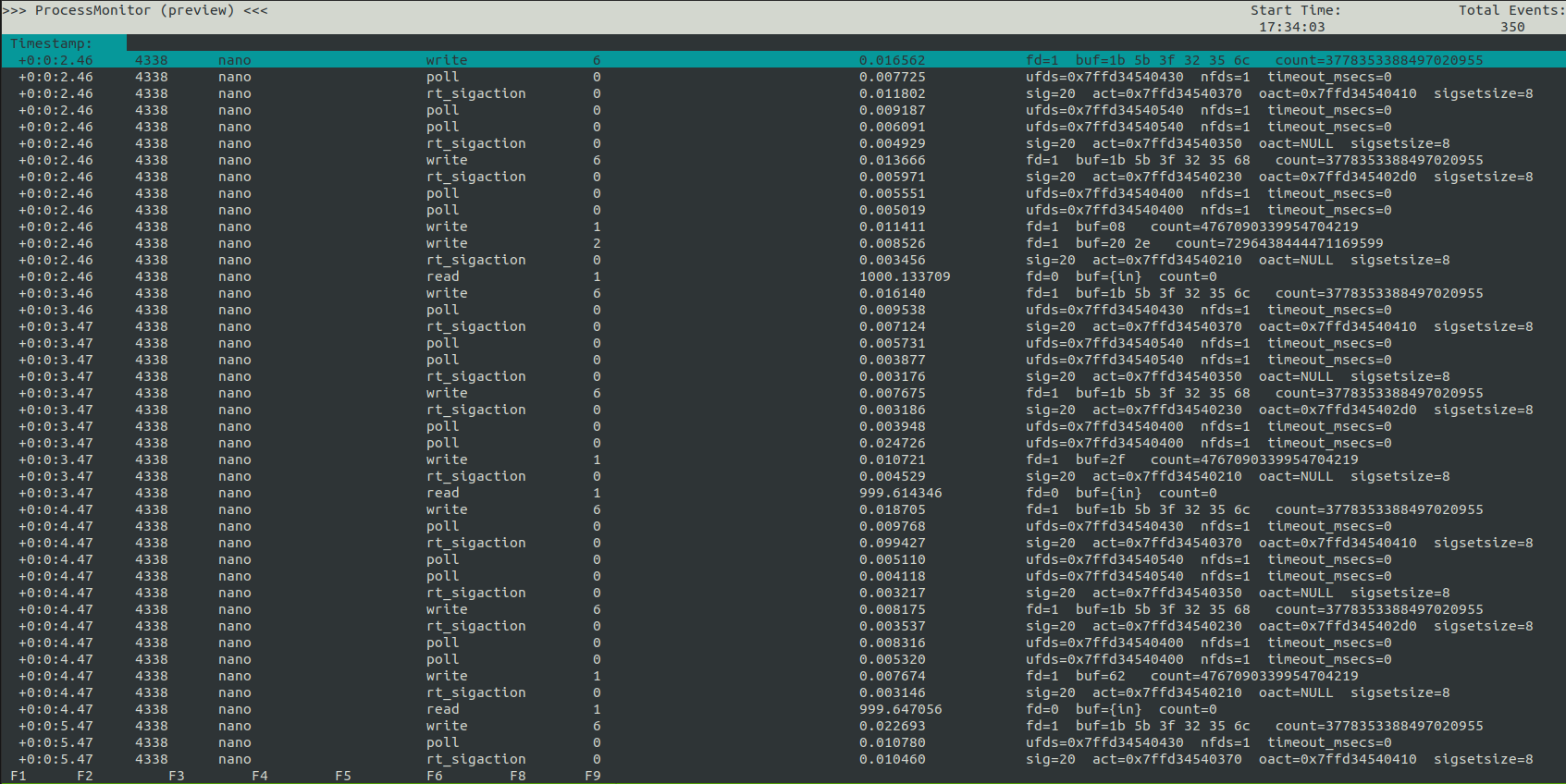Click the Total Events count 350
1566x784 pixels.
coord(1512,27)
